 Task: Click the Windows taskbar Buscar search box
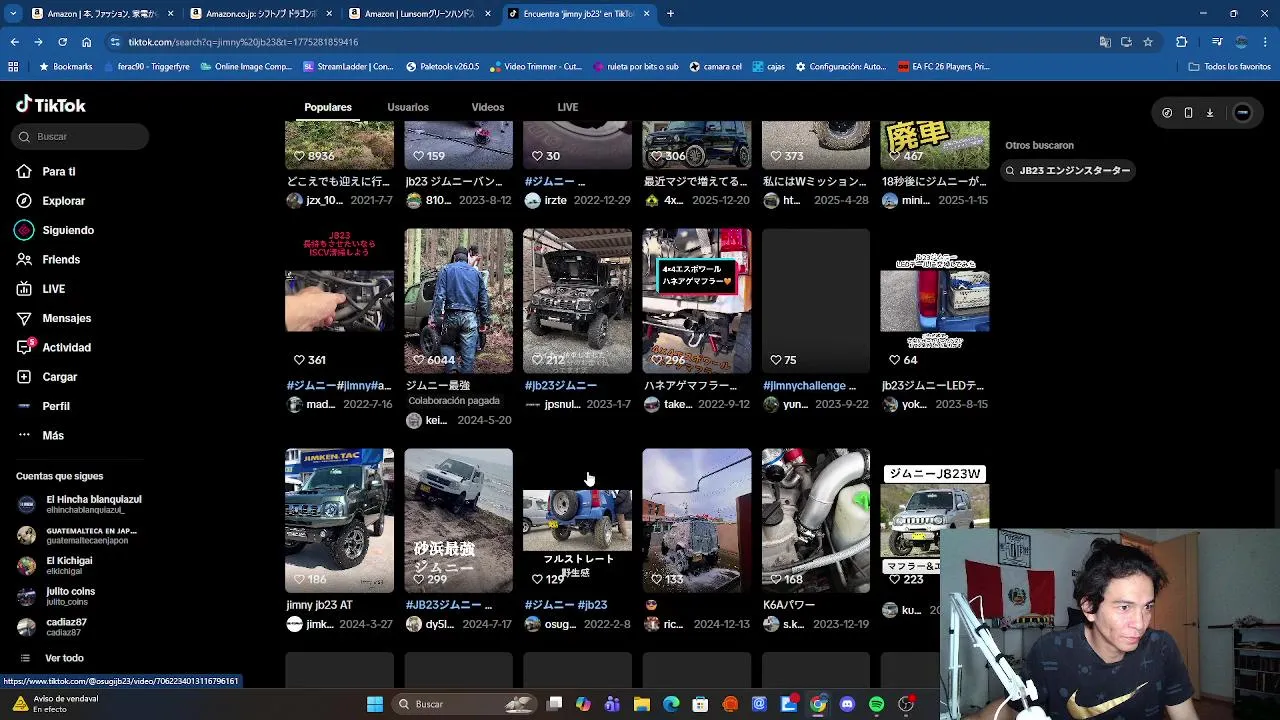click(x=463, y=704)
